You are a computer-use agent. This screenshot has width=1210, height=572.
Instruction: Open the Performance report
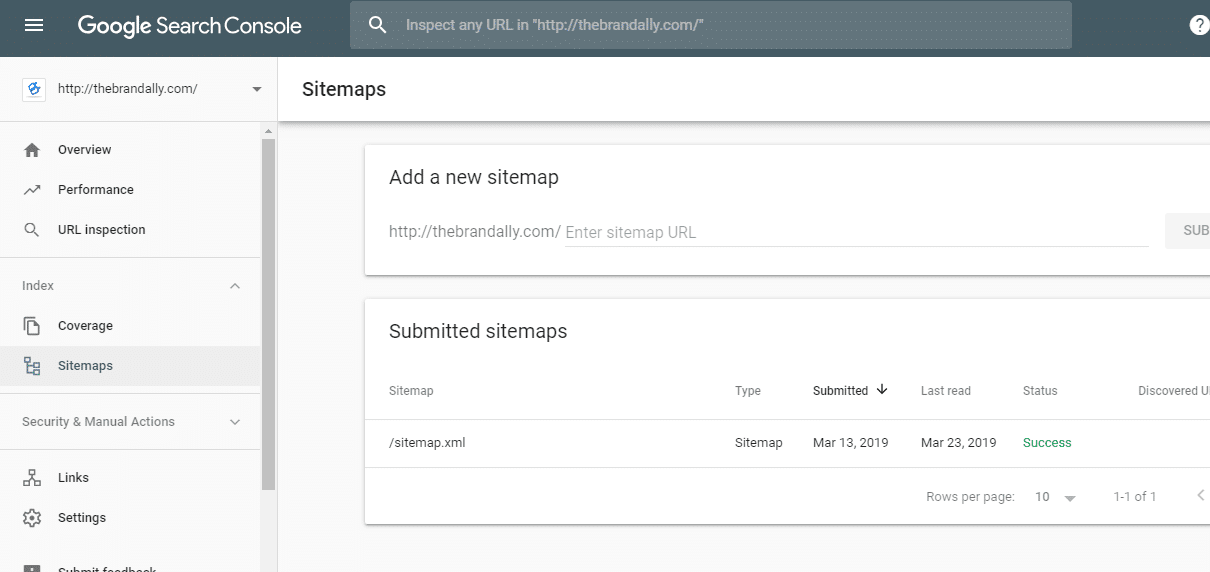tap(96, 190)
